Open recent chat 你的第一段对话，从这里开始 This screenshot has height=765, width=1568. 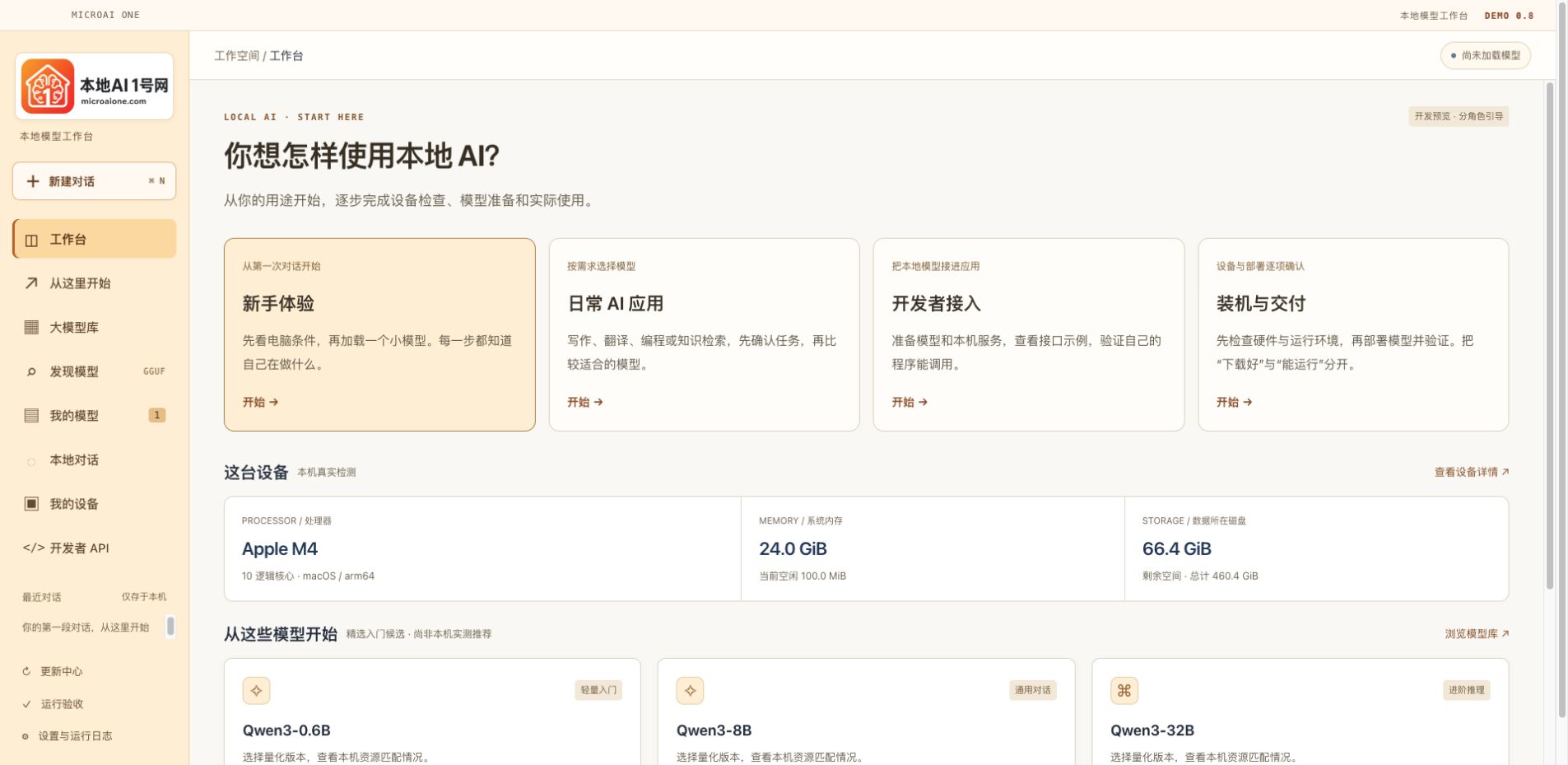[86, 627]
